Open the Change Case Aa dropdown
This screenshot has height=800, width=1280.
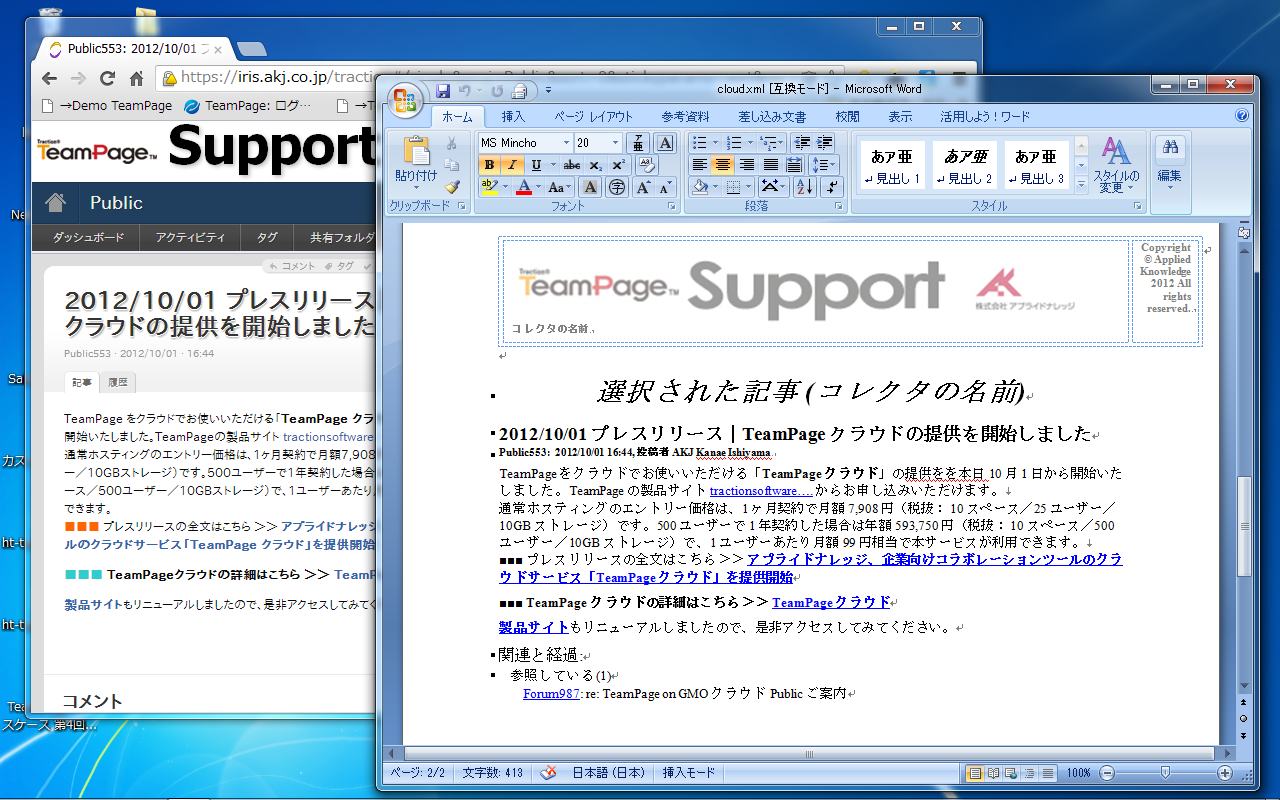click(560, 187)
